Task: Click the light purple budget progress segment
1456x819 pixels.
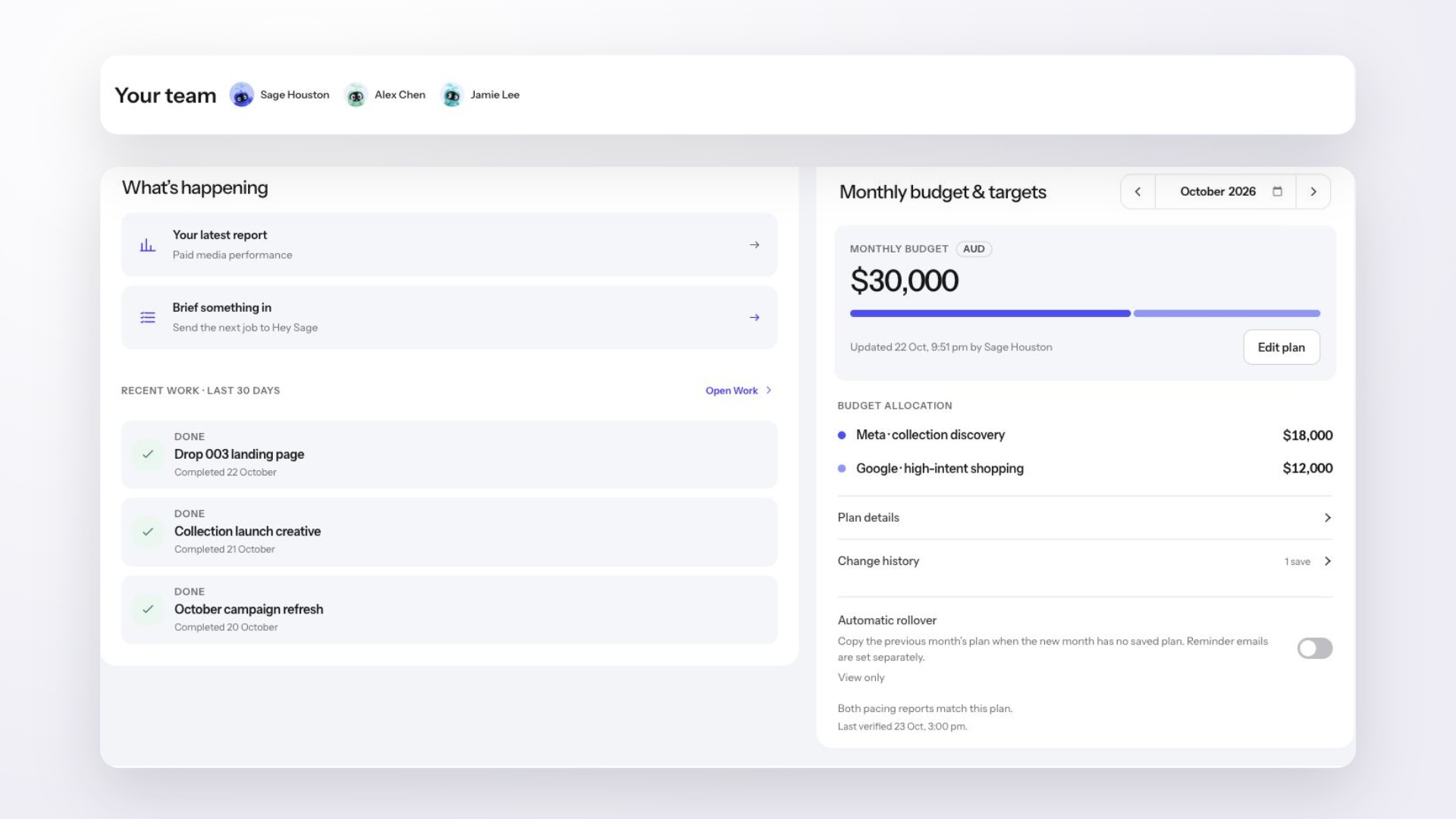Action: 1227,313
